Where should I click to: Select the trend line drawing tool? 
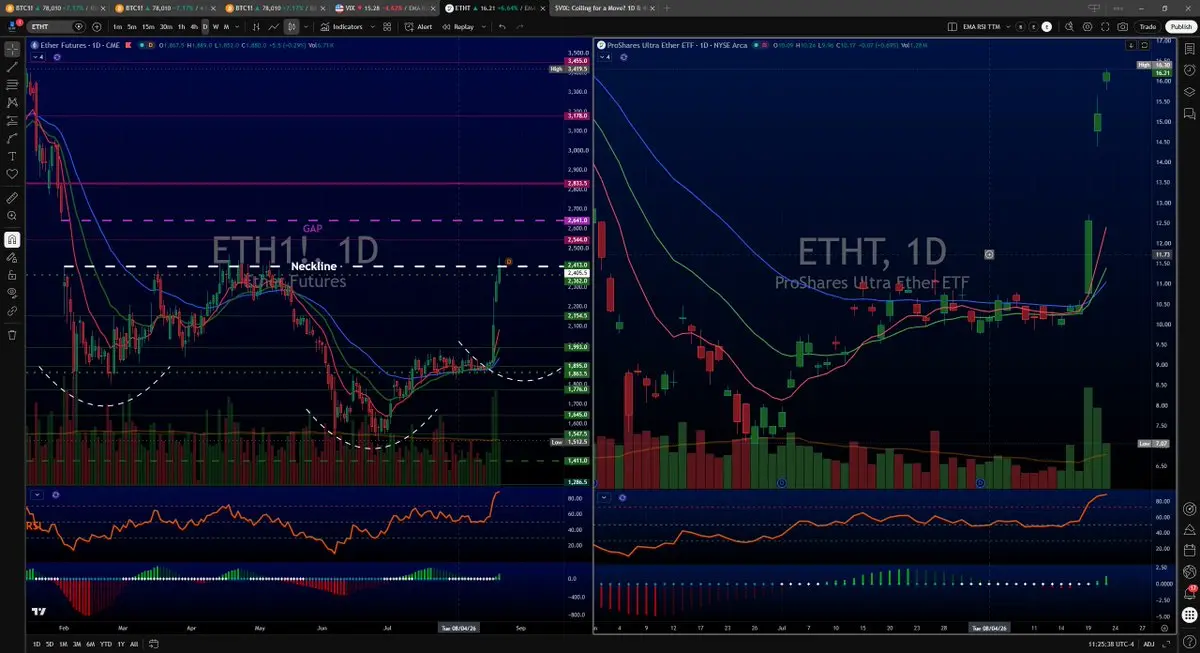tap(12, 66)
